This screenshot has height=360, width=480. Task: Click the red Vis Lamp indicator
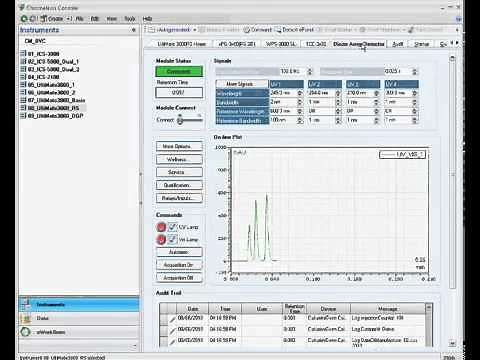tap(161, 239)
